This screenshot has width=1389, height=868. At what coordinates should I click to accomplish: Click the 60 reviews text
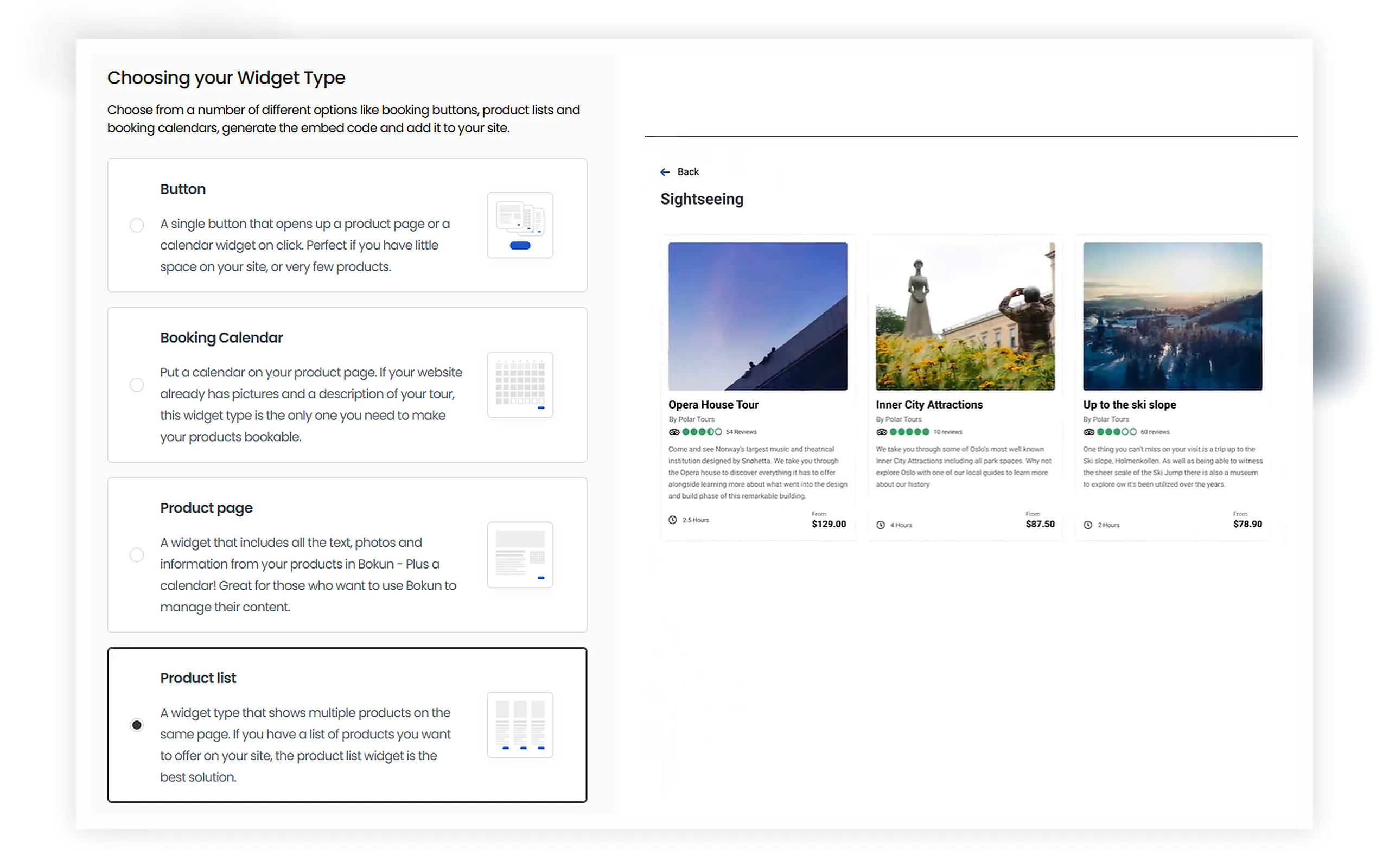tap(1155, 432)
